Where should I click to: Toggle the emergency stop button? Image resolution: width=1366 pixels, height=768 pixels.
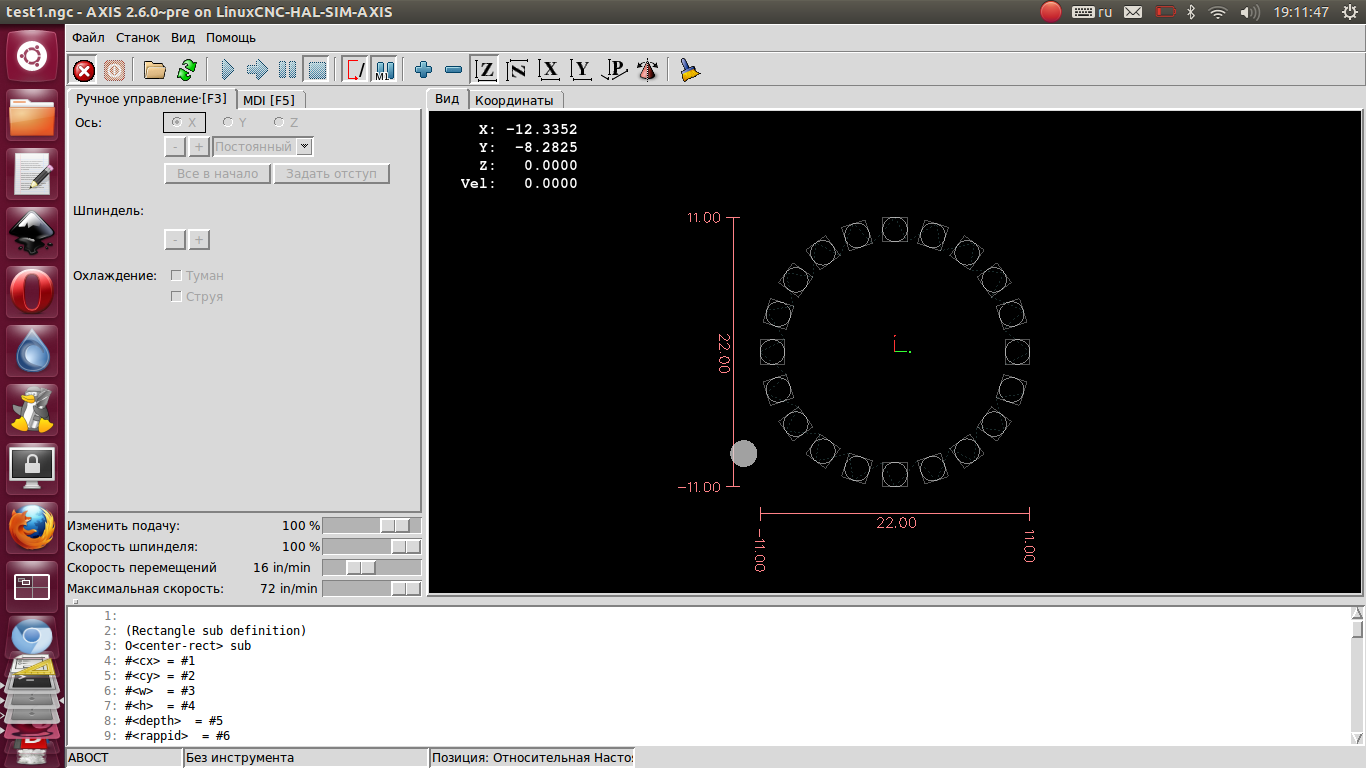coord(84,70)
